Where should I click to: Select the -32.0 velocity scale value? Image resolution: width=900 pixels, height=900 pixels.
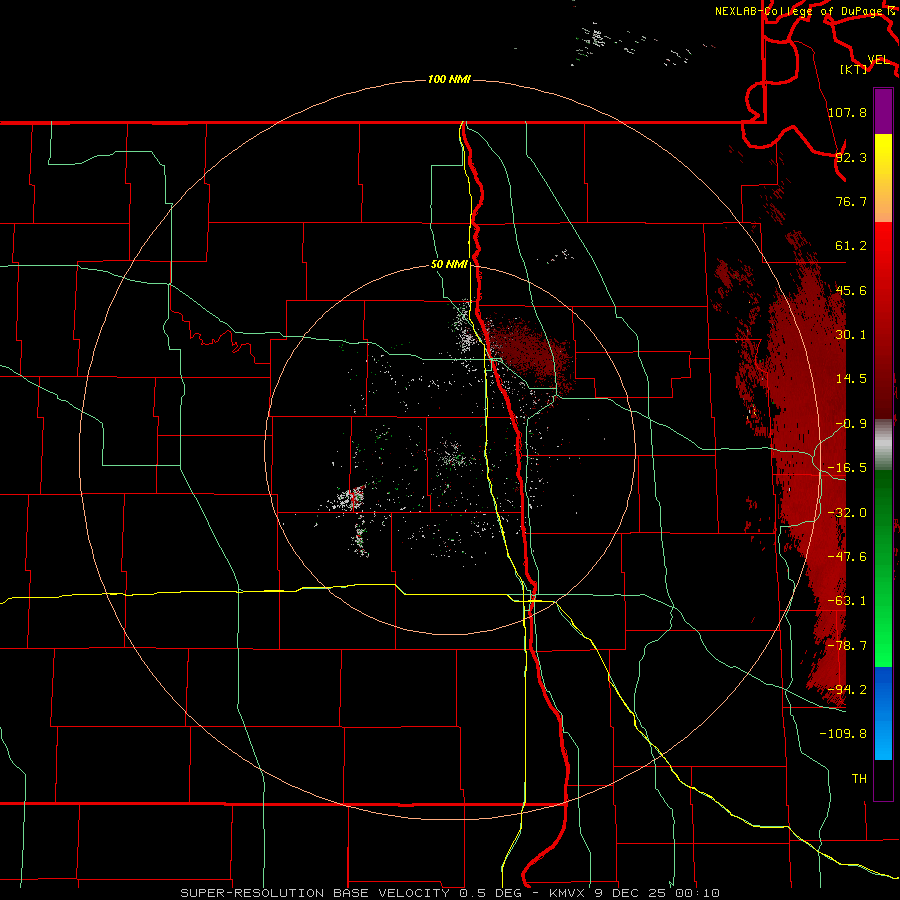click(x=847, y=513)
